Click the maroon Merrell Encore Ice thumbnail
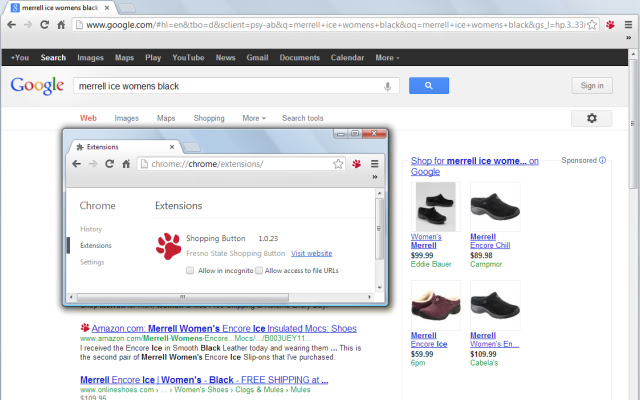 (436, 305)
